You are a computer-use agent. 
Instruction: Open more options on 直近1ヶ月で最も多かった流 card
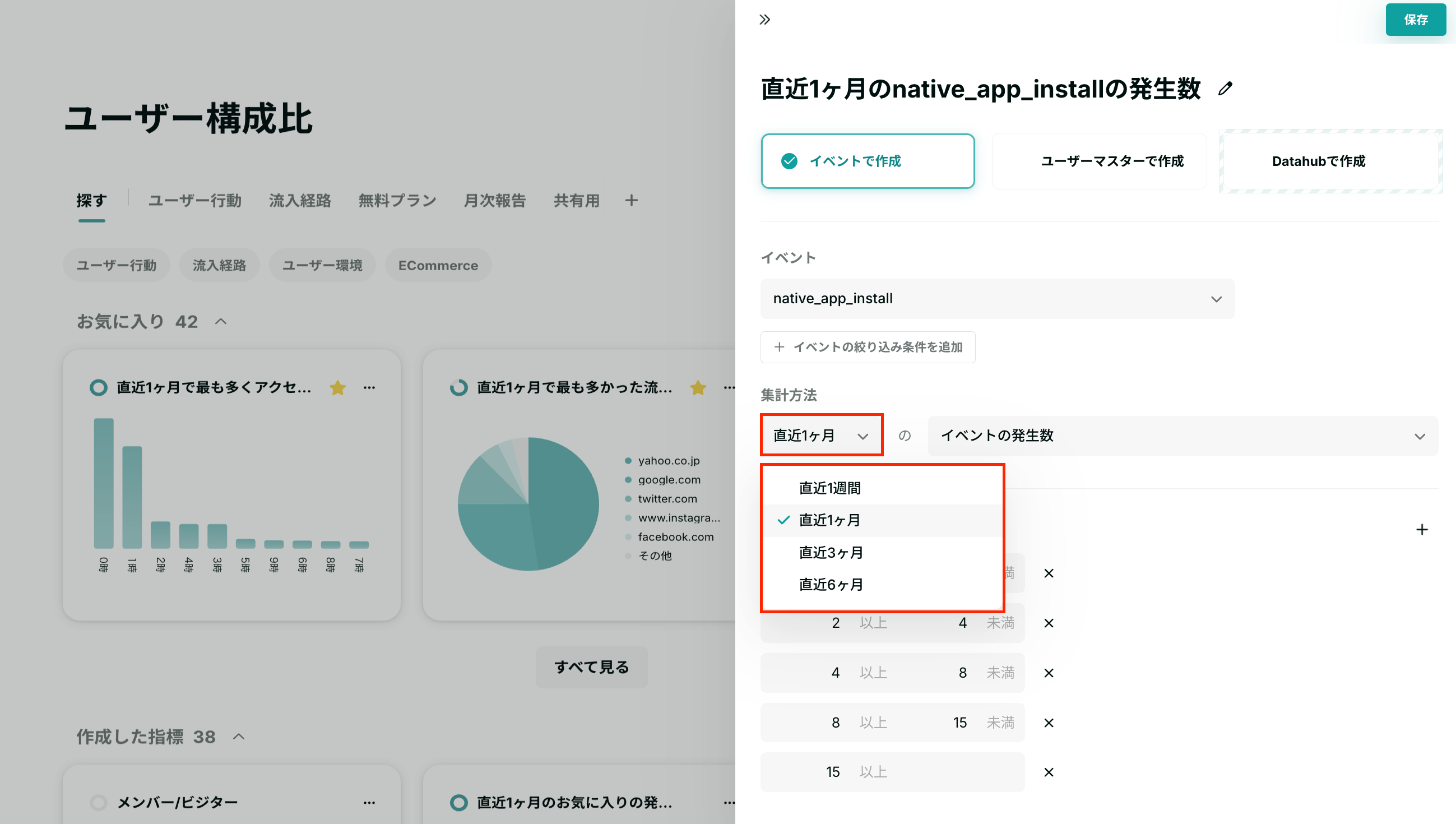pyautogui.click(x=729, y=388)
